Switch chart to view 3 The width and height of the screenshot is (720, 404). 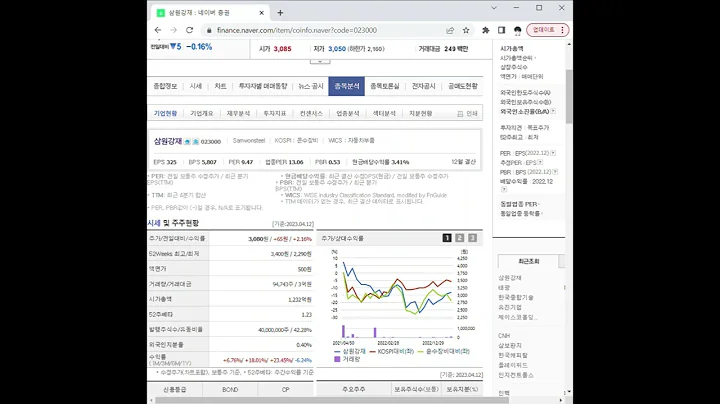[472, 238]
